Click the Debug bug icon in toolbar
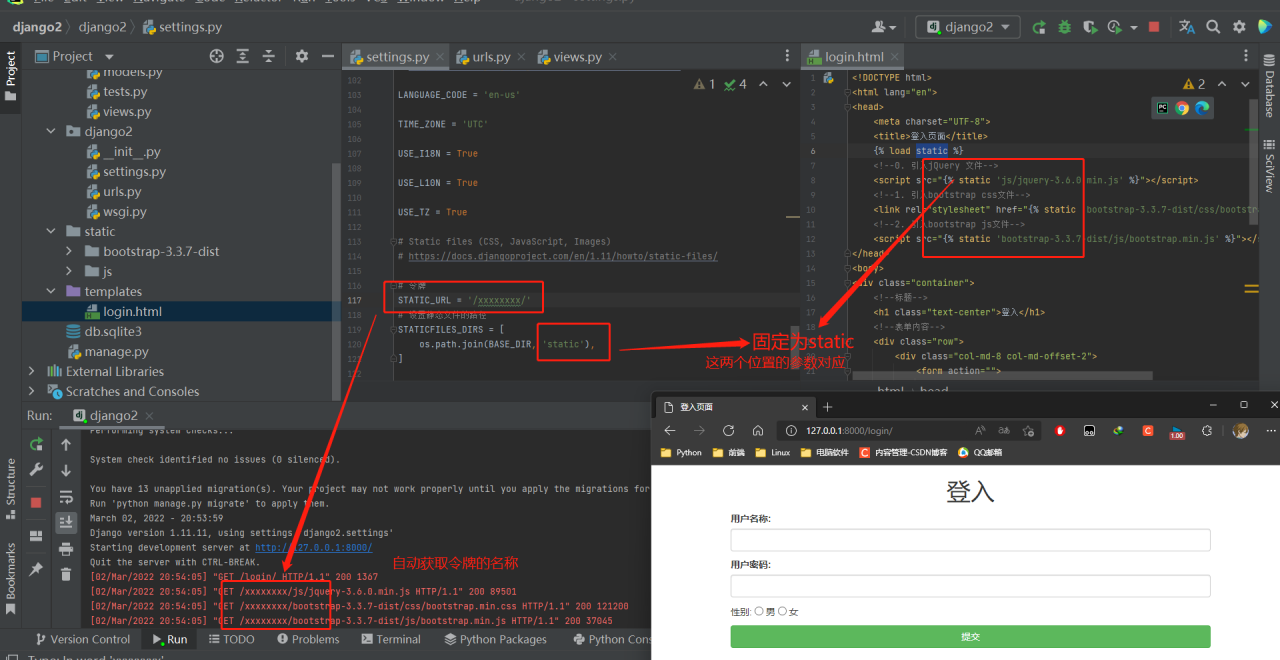The height and width of the screenshot is (660, 1280). click(1064, 27)
